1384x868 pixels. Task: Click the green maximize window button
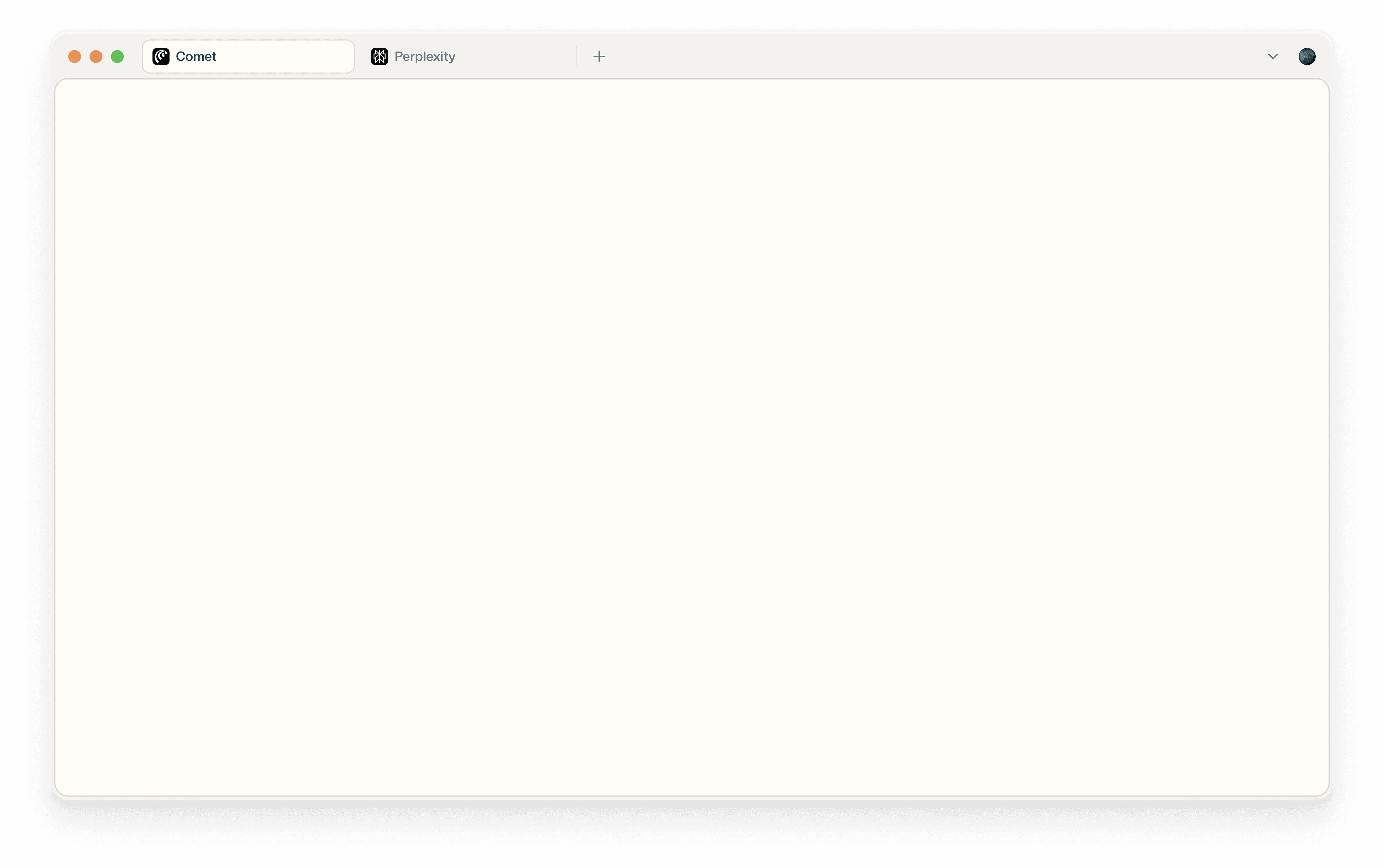[117, 56]
